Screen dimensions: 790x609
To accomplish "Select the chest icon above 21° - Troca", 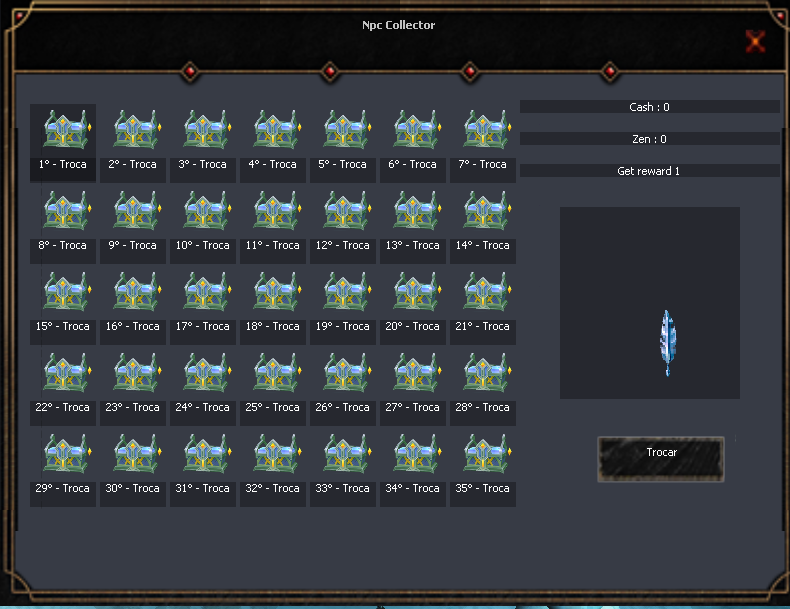I will [487, 292].
